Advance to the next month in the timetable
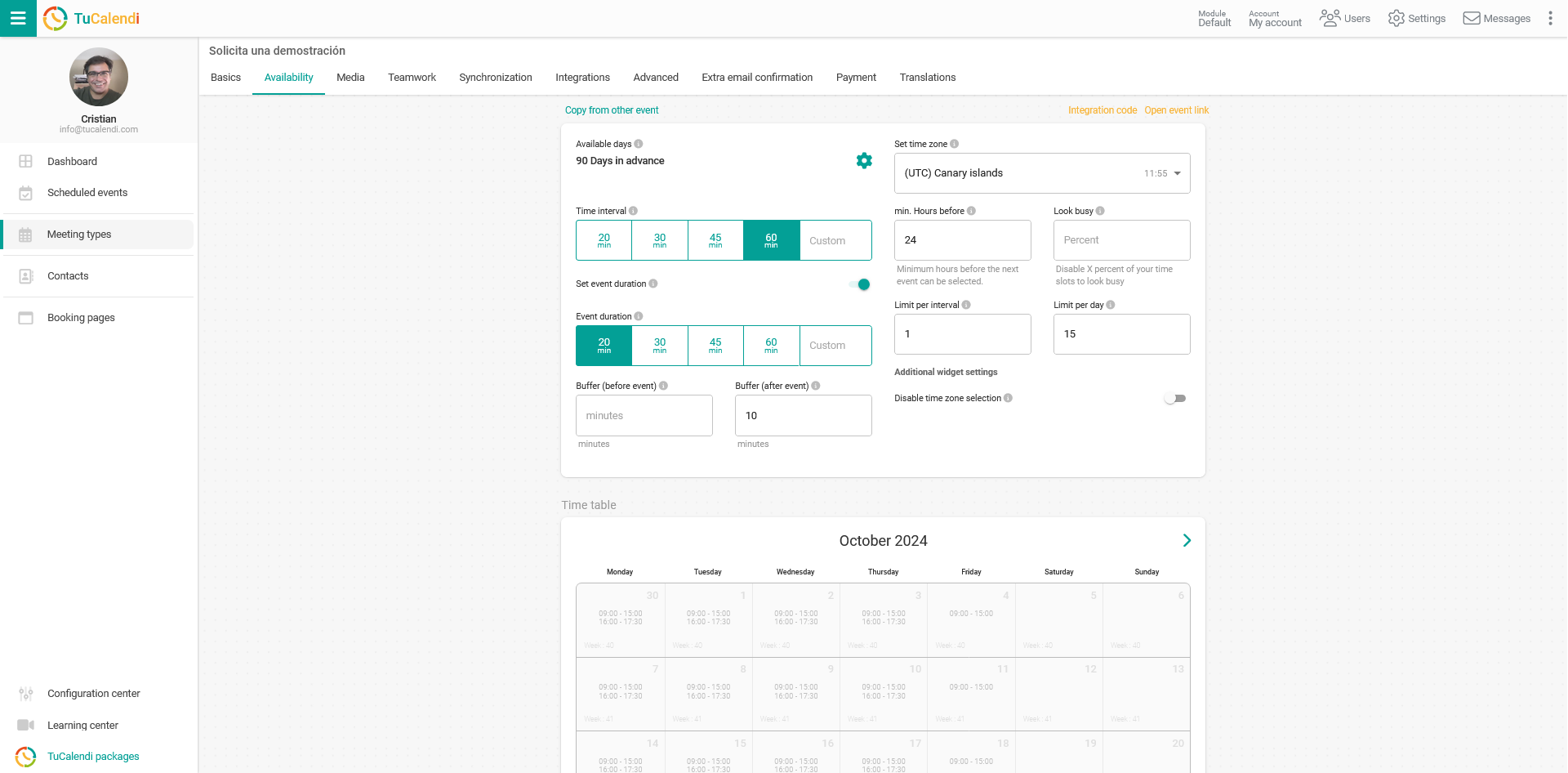 [1187, 540]
